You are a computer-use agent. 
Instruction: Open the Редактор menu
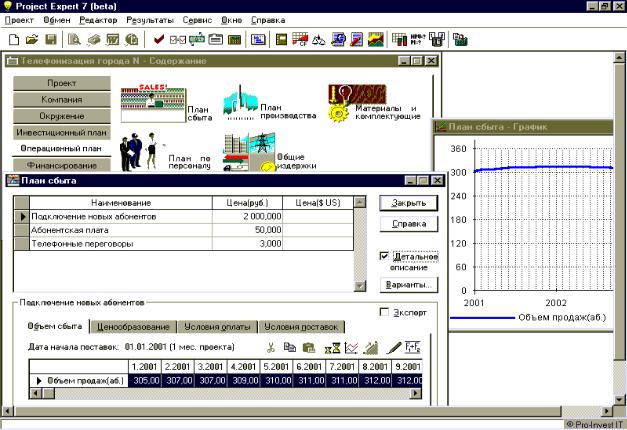(98, 20)
